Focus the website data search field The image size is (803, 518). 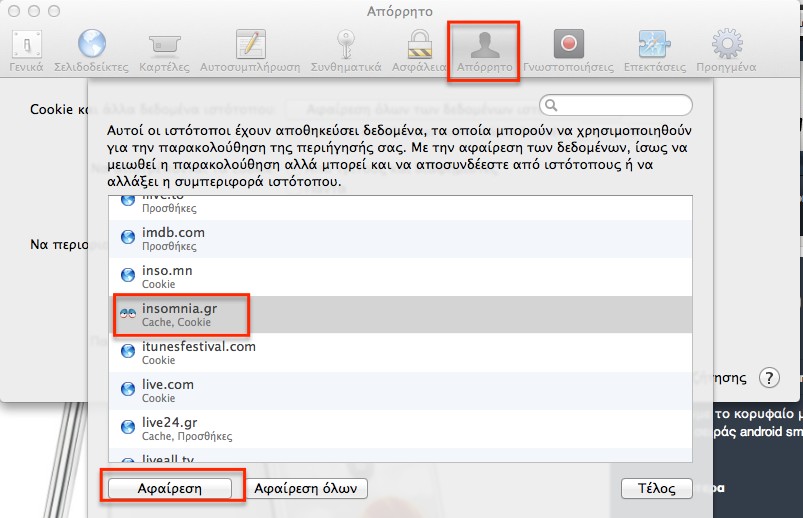[x=616, y=106]
